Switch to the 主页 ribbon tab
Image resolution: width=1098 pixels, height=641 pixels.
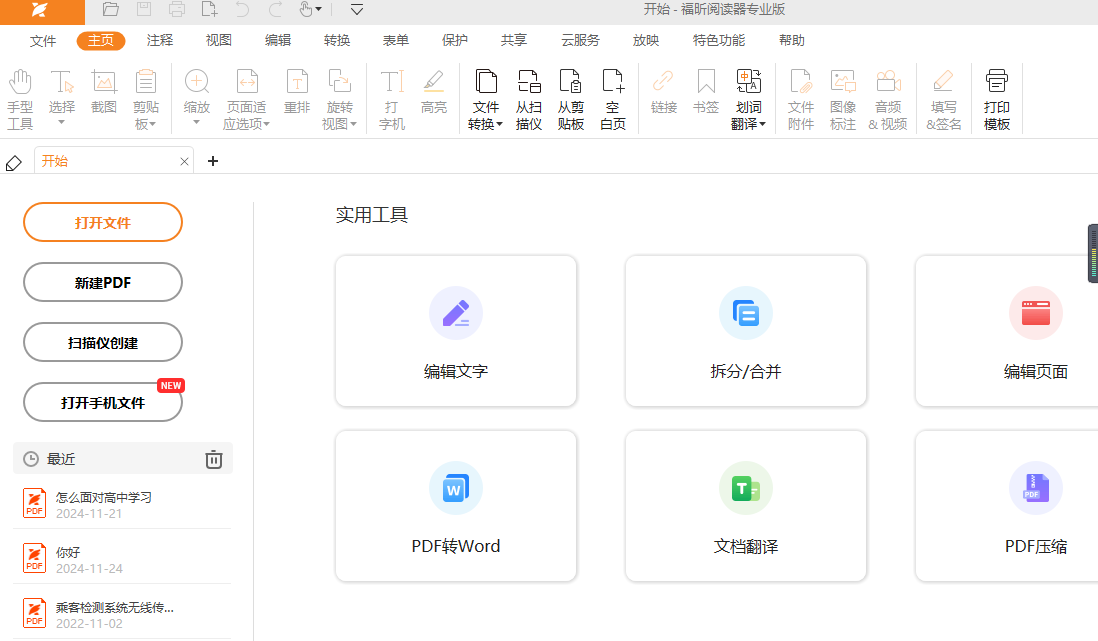pos(101,41)
